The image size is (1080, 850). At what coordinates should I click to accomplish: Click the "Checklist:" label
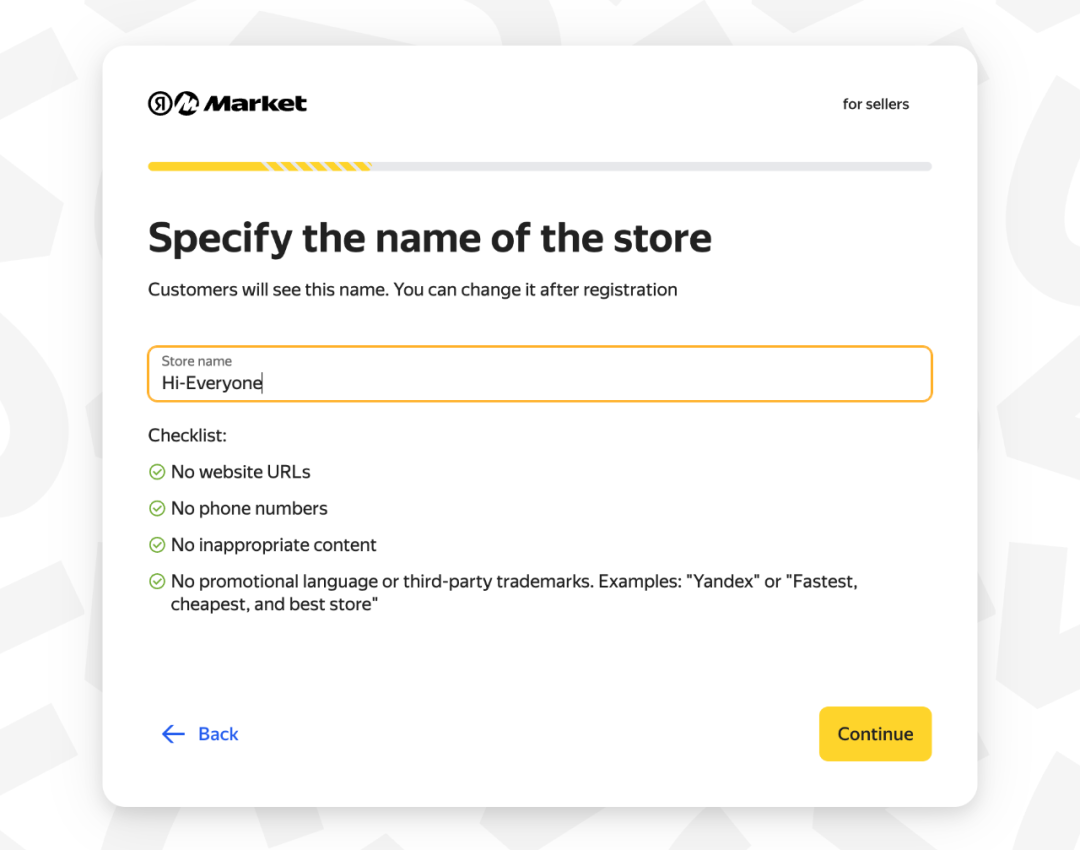[188, 436]
